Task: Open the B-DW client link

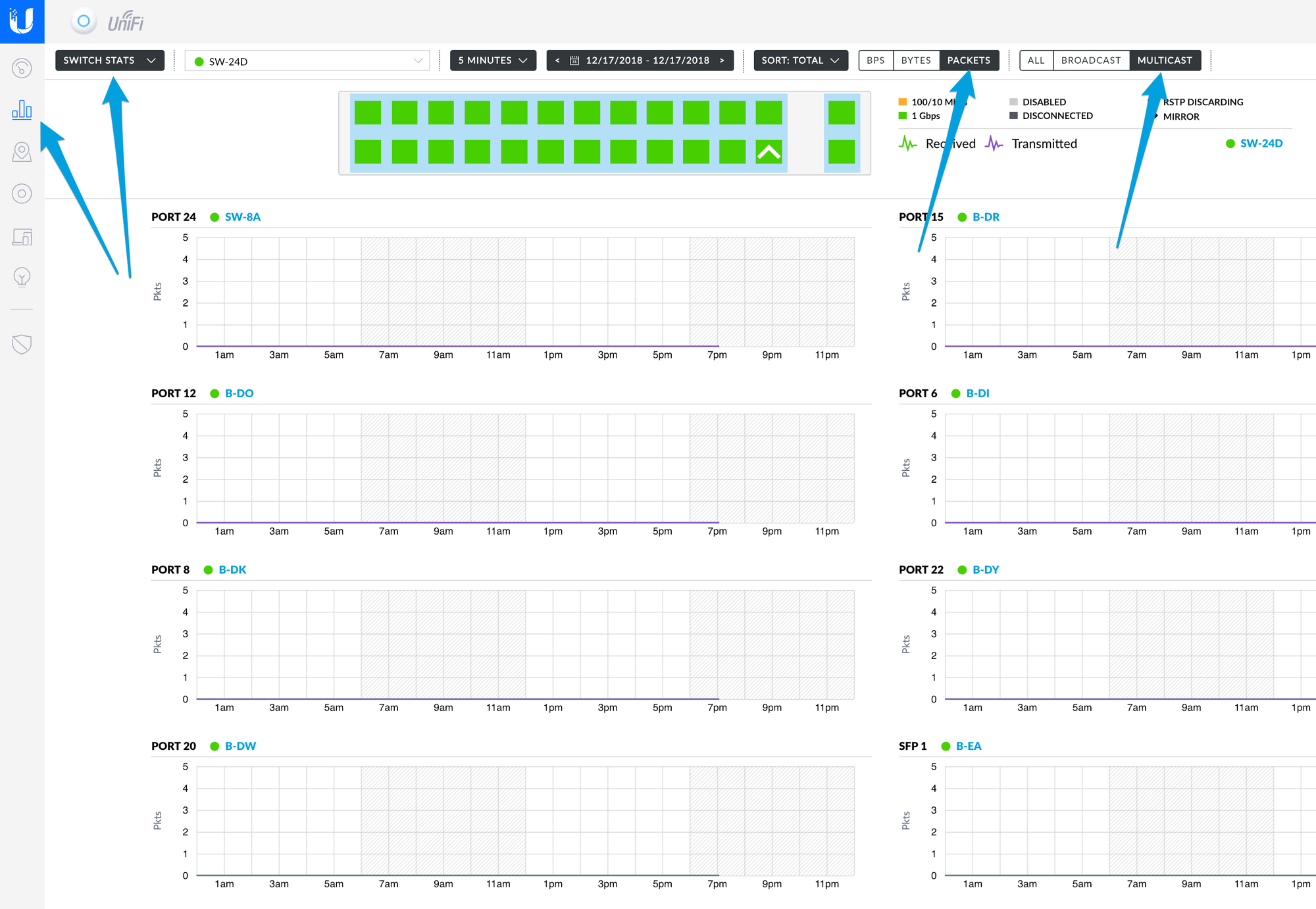Action: point(241,746)
